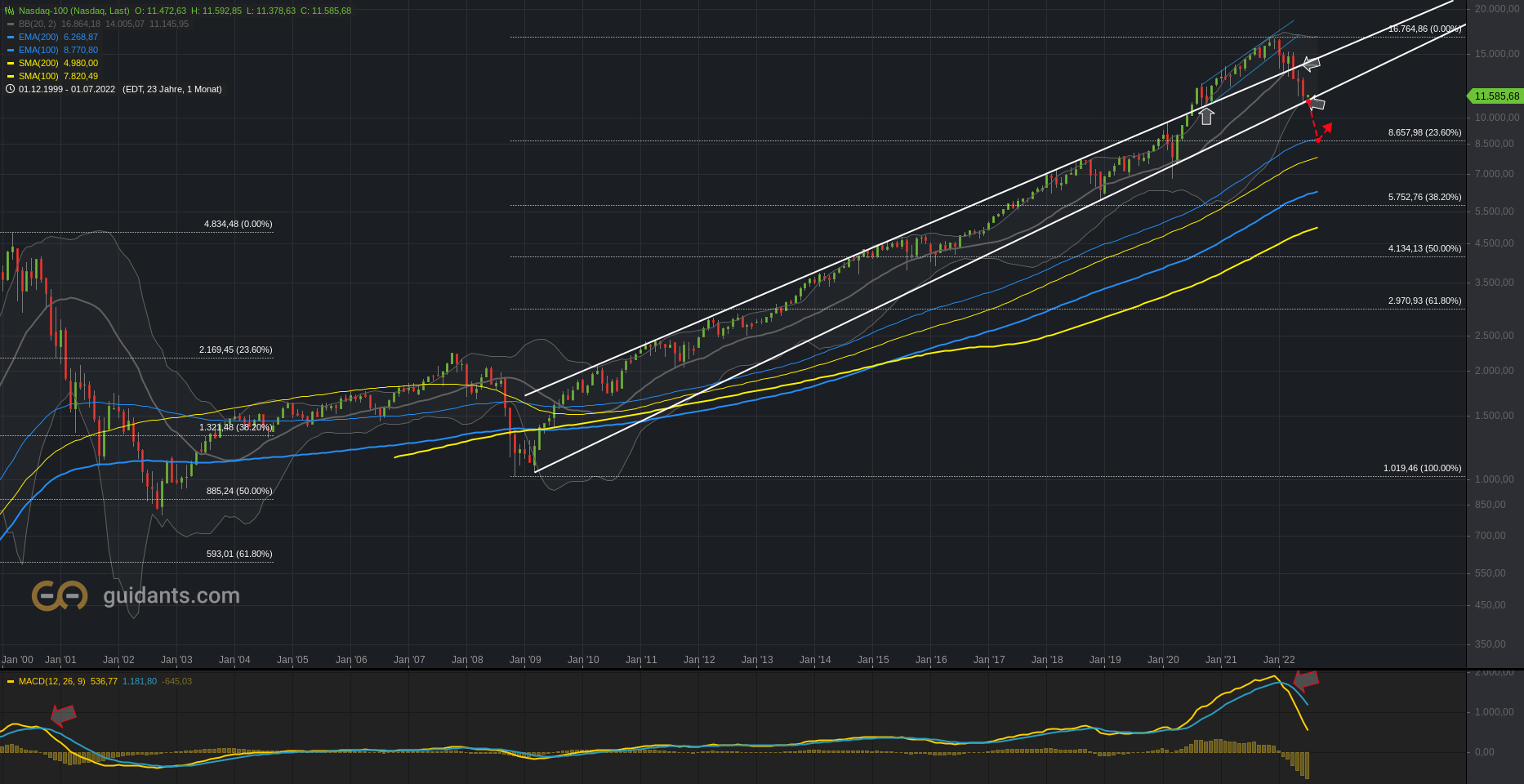Click Fibonacci label 2.169,45 (23.60%)
Screen dimensions: 1524x784
[x=236, y=350]
